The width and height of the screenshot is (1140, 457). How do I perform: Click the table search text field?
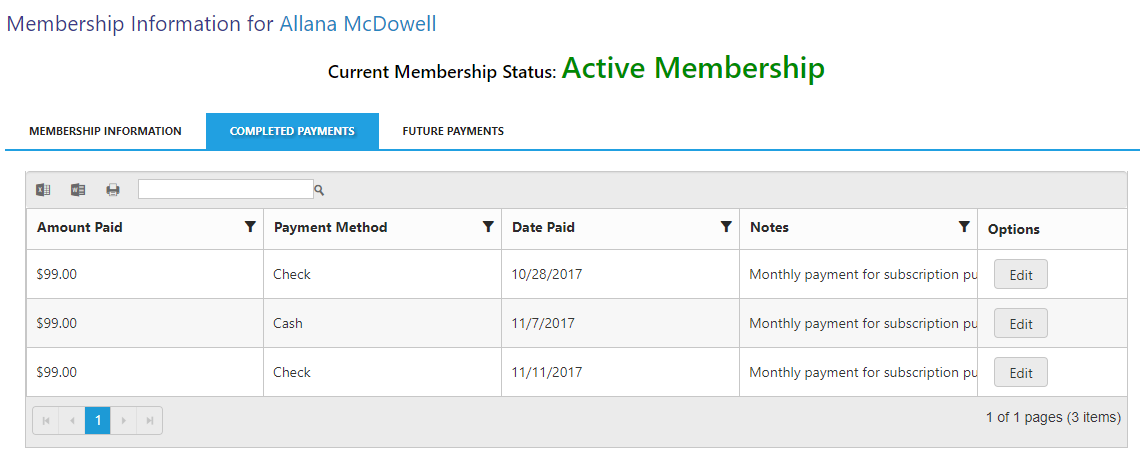point(225,189)
